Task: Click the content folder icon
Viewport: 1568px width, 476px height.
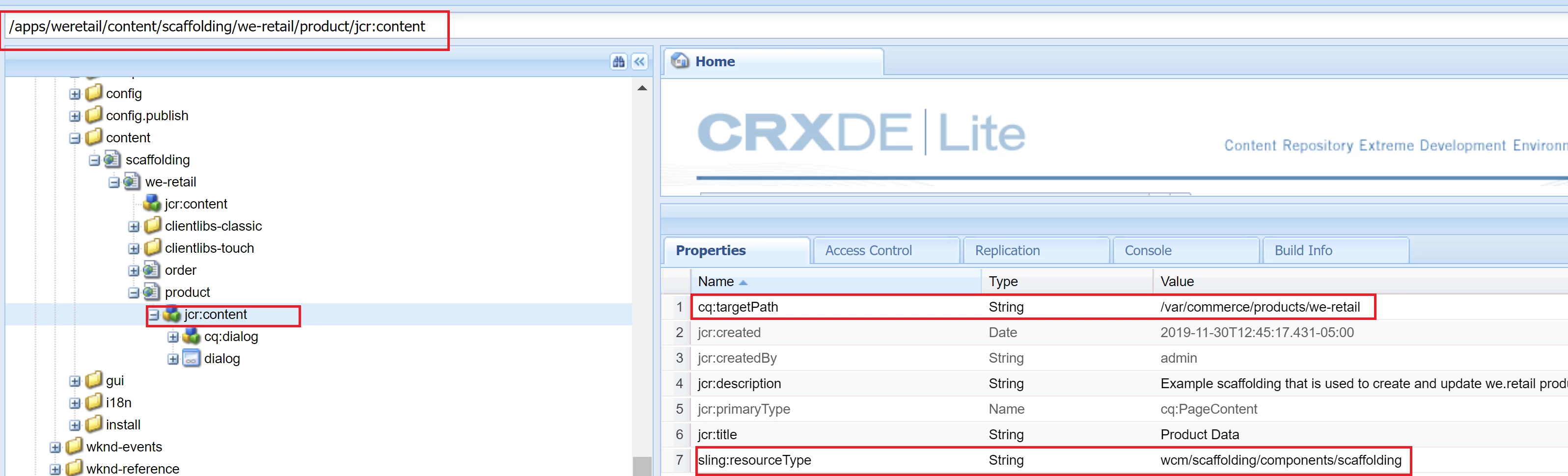Action: tap(94, 137)
